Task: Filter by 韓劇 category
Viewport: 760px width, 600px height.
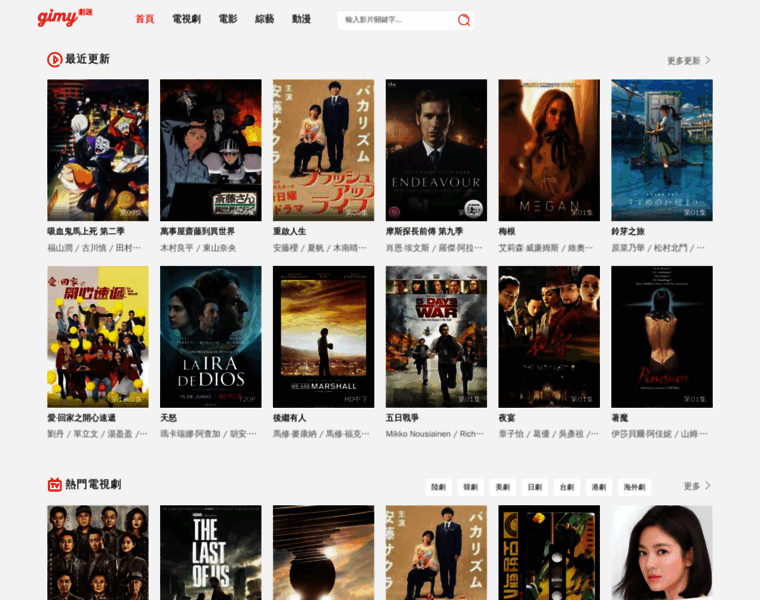Action: [471, 487]
